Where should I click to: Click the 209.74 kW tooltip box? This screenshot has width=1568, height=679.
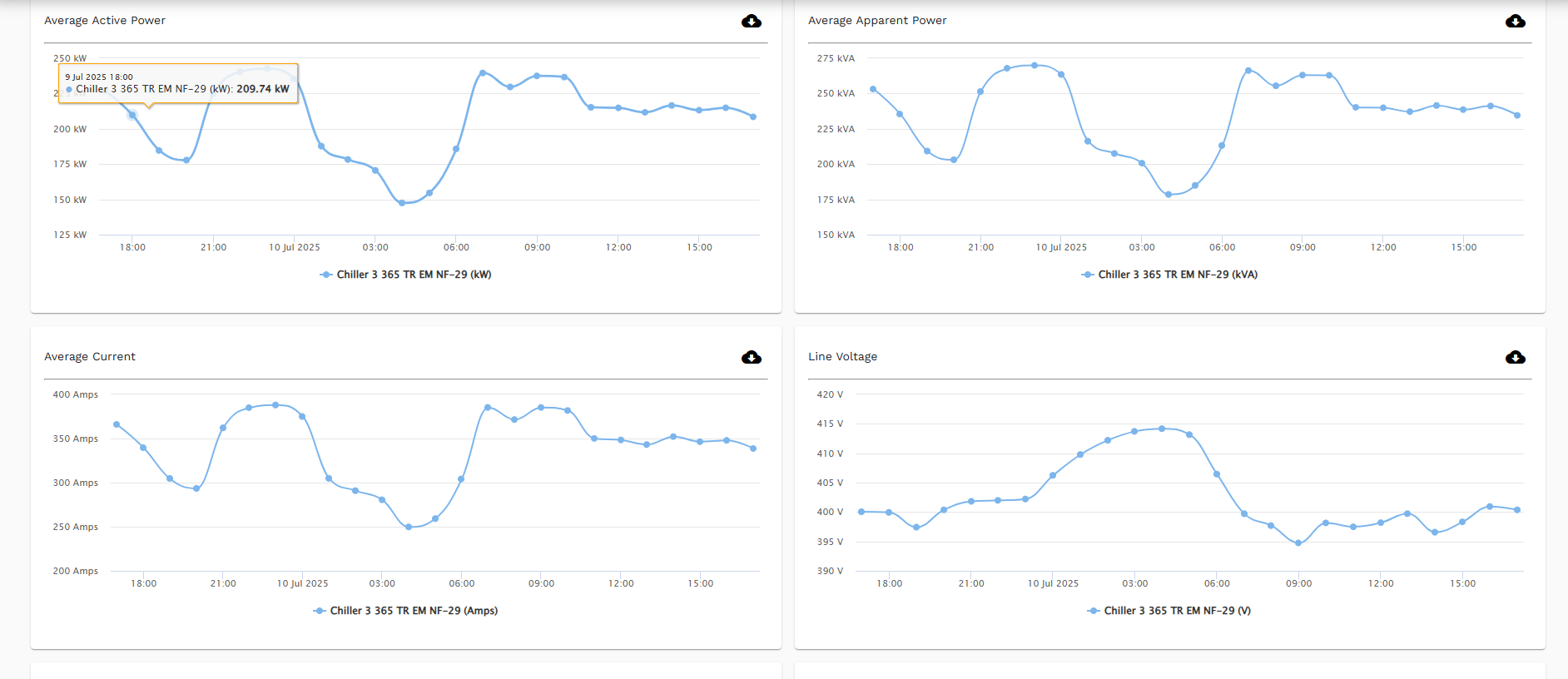pos(178,84)
